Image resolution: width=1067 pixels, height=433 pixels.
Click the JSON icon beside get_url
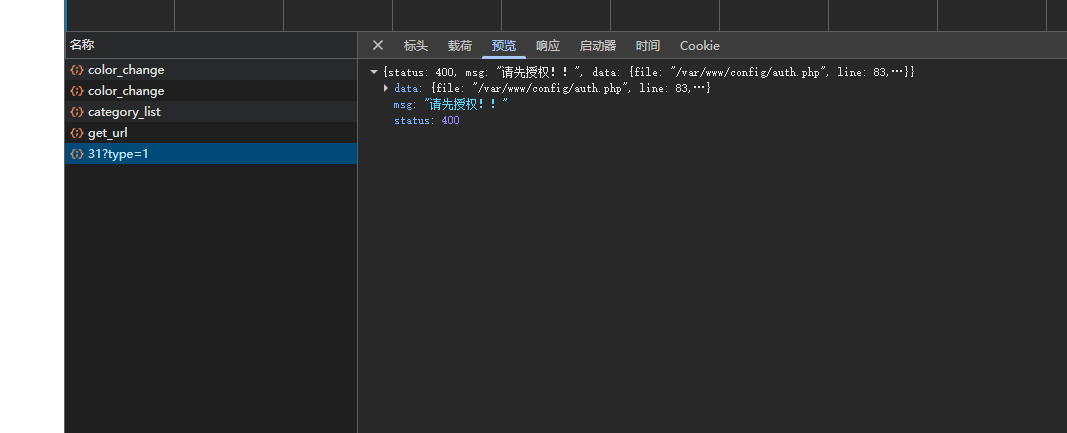point(77,133)
